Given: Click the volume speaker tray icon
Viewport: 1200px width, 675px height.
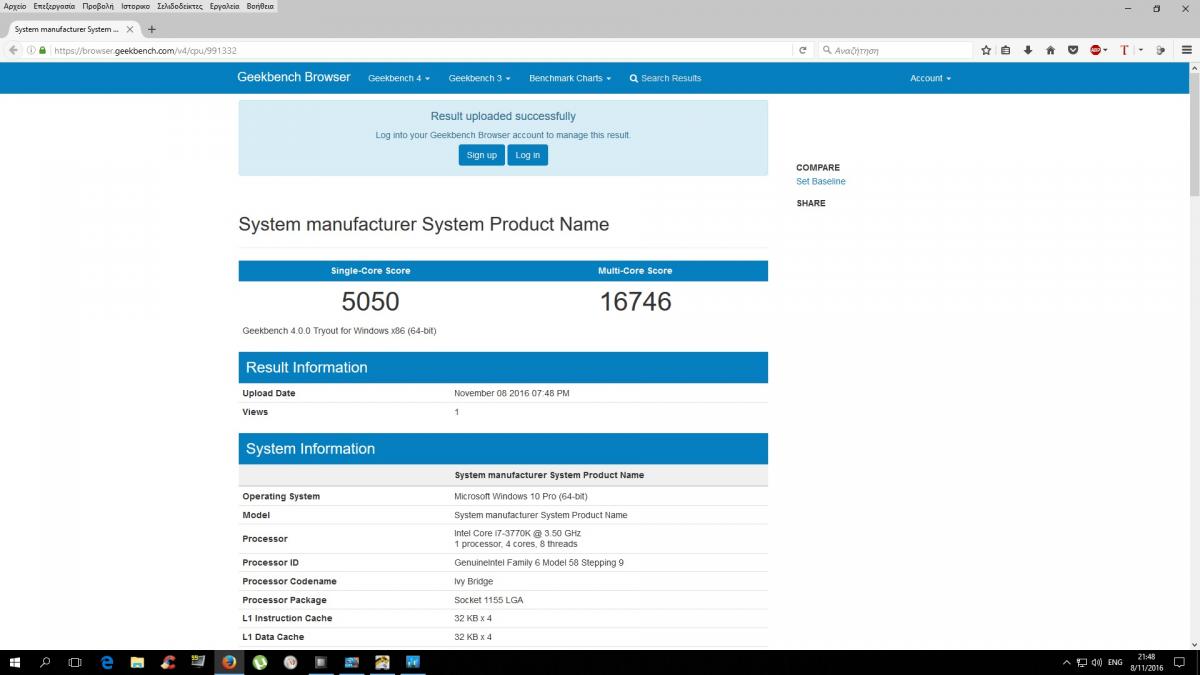Looking at the screenshot, I should tap(1097, 662).
